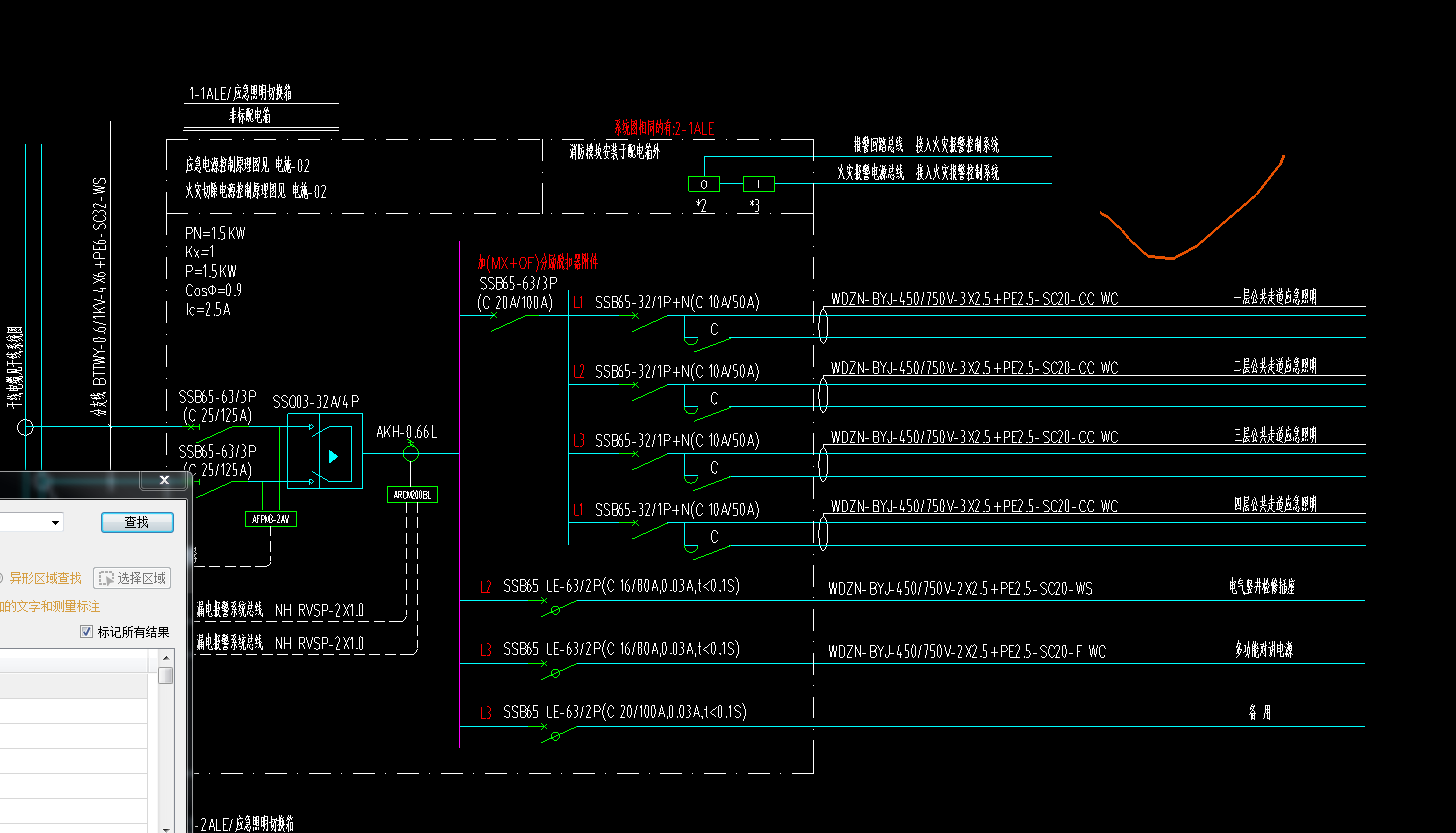This screenshot has width=1456, height=833.
Task: Click the results list scrollbar thumb
Action: tap(166, 676)
